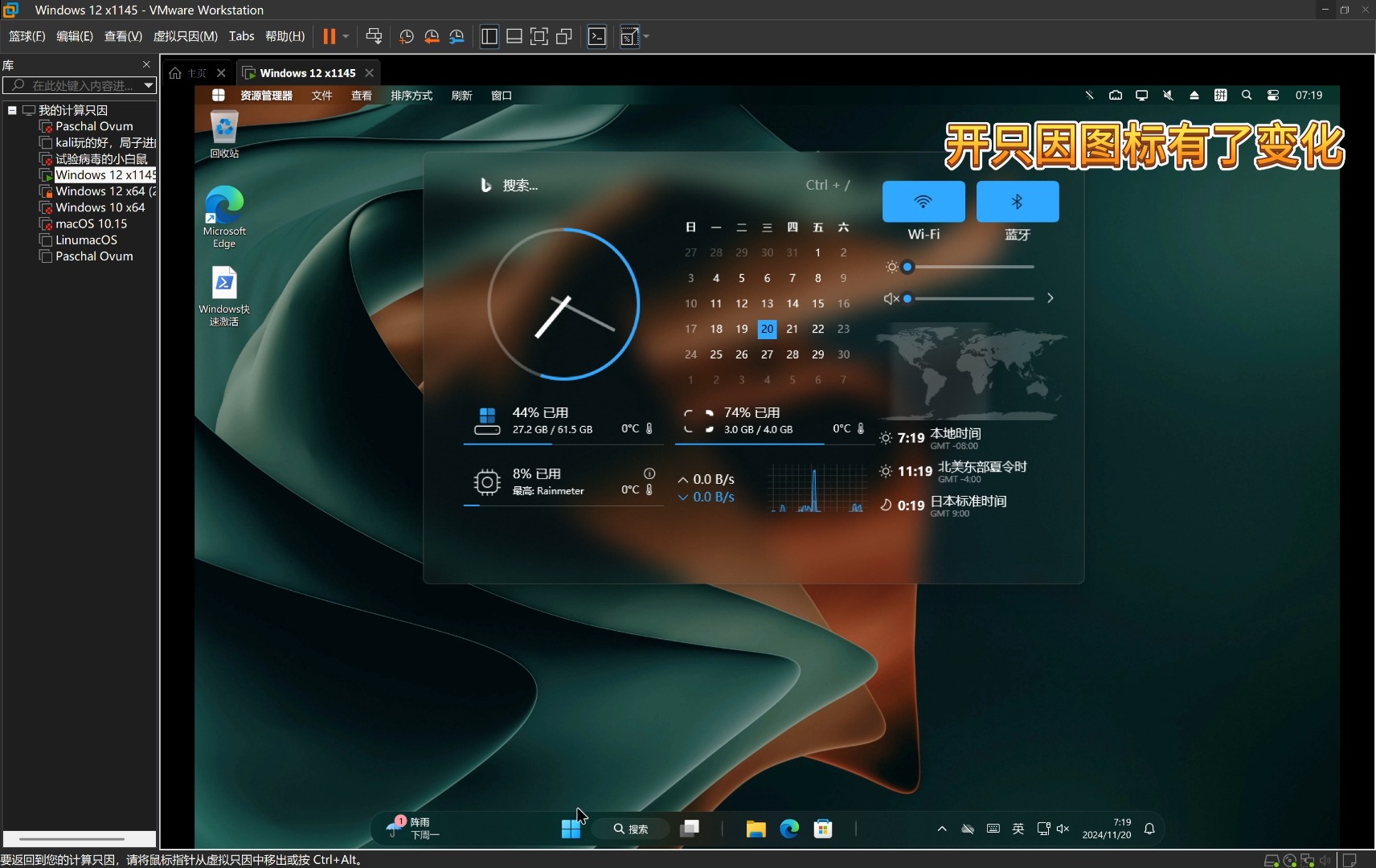Enter full screen mode icon
The height and width of the screenshot is (868, 1376).
tap(539, 36)
